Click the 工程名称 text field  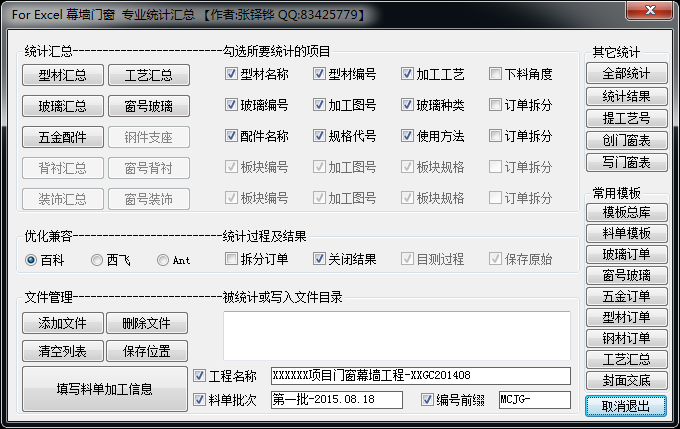tap(419, 376)
